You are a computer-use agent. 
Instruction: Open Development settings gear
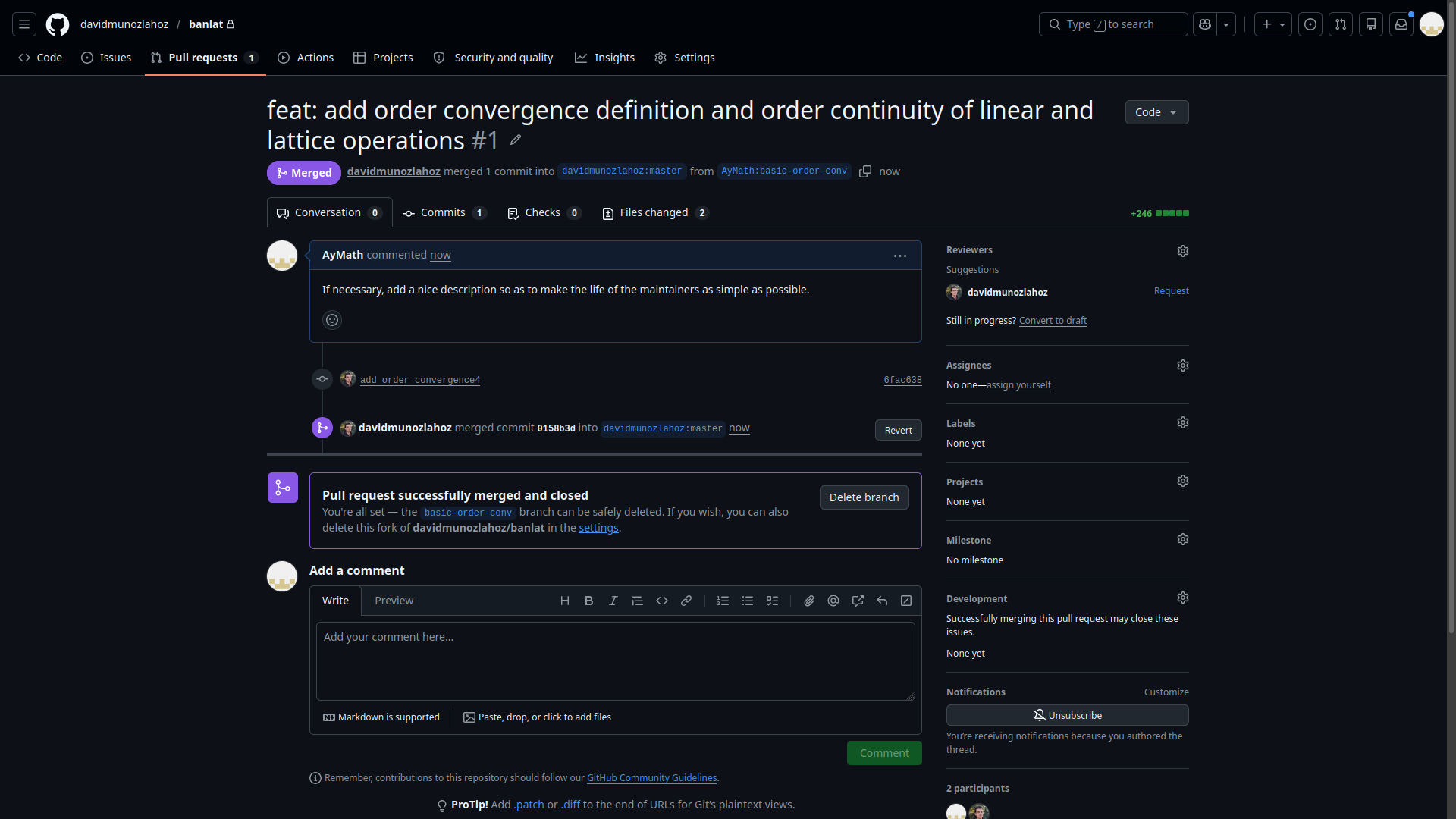1183,598
